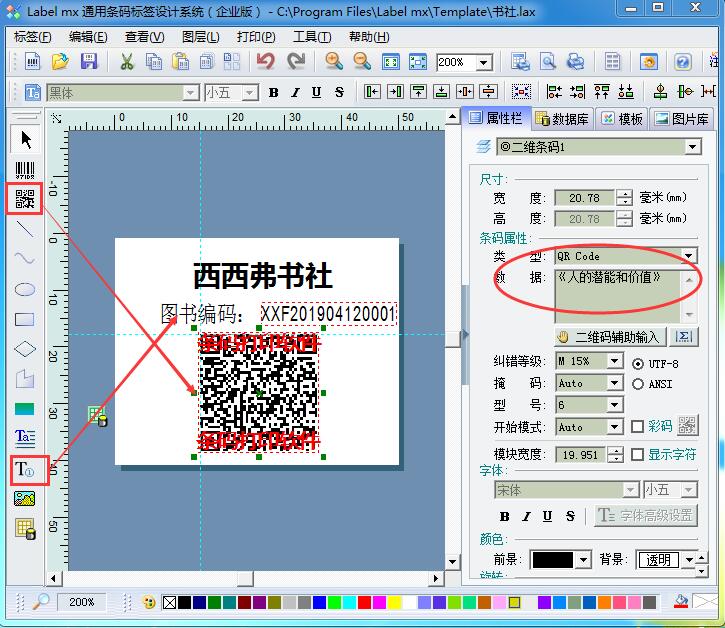Pick the red swatch in the color palette
The height and width of the screenshot is (628, 725).
pos(364,602)
